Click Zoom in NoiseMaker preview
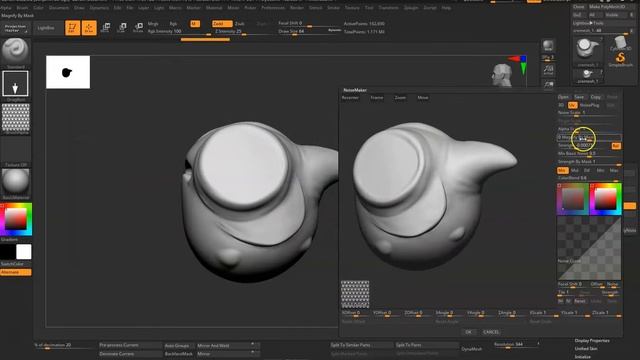 (400, 98)
